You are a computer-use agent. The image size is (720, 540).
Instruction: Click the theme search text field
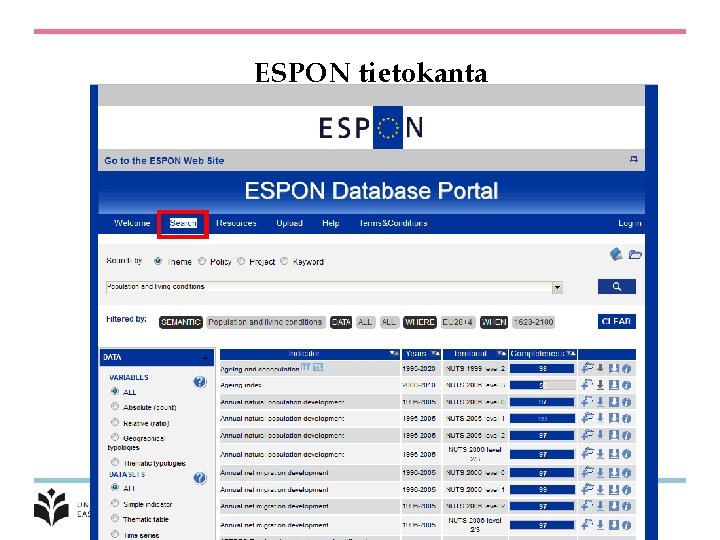tap(329, 287)
